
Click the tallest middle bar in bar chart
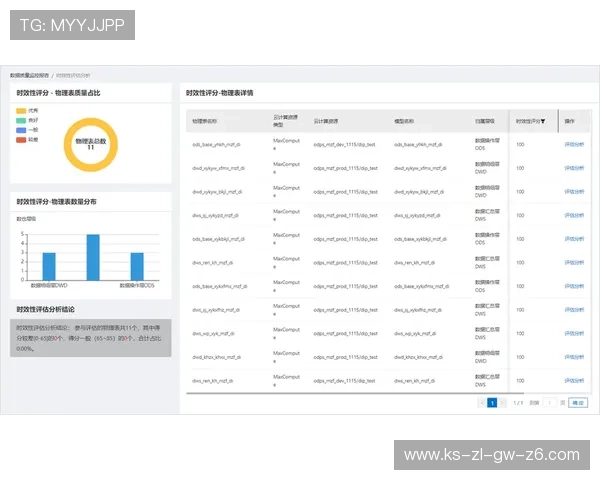click(x=93, y=257)
